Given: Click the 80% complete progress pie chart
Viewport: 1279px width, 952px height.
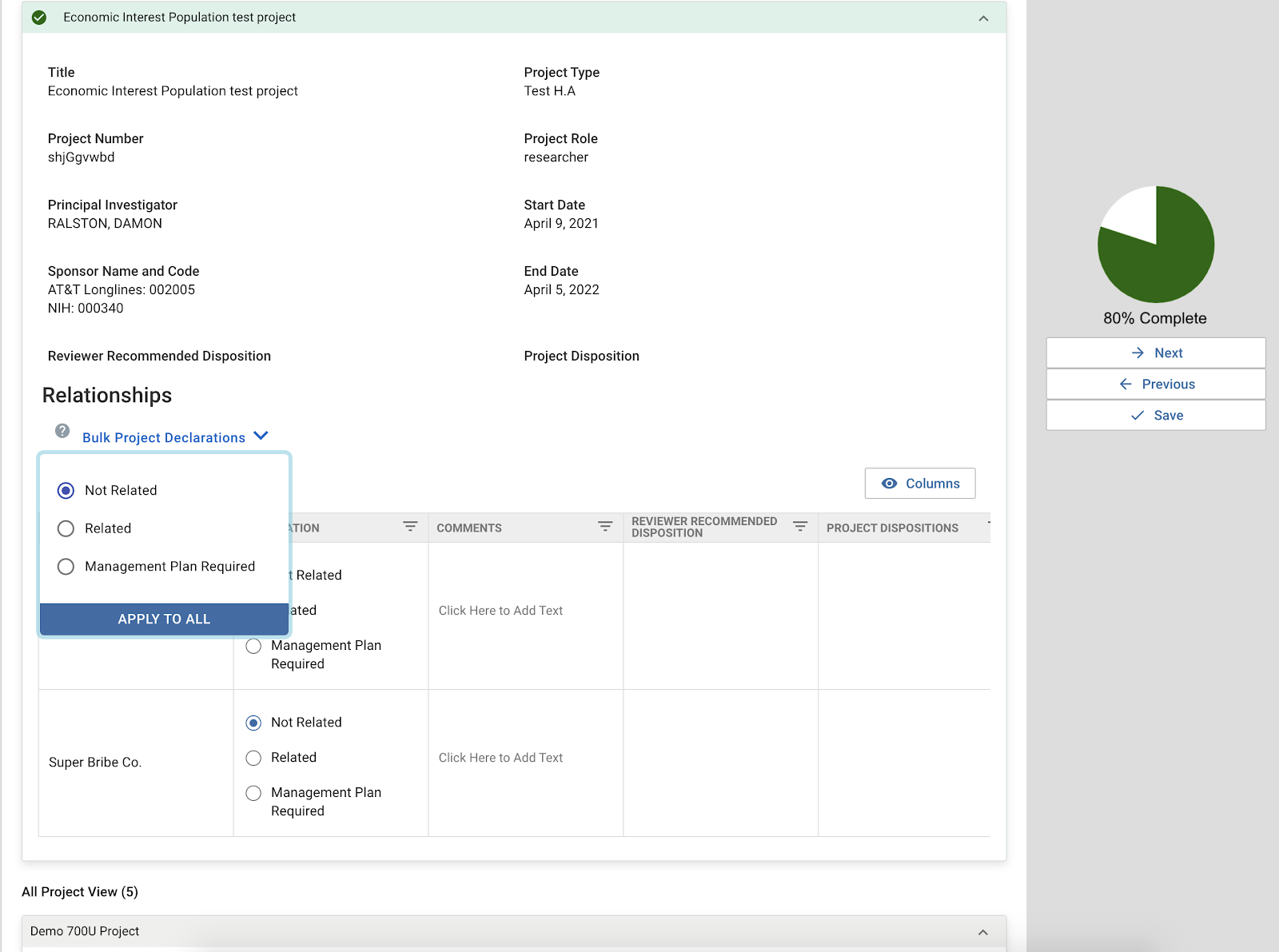Looking at the screenshot, I should 1155,245.
